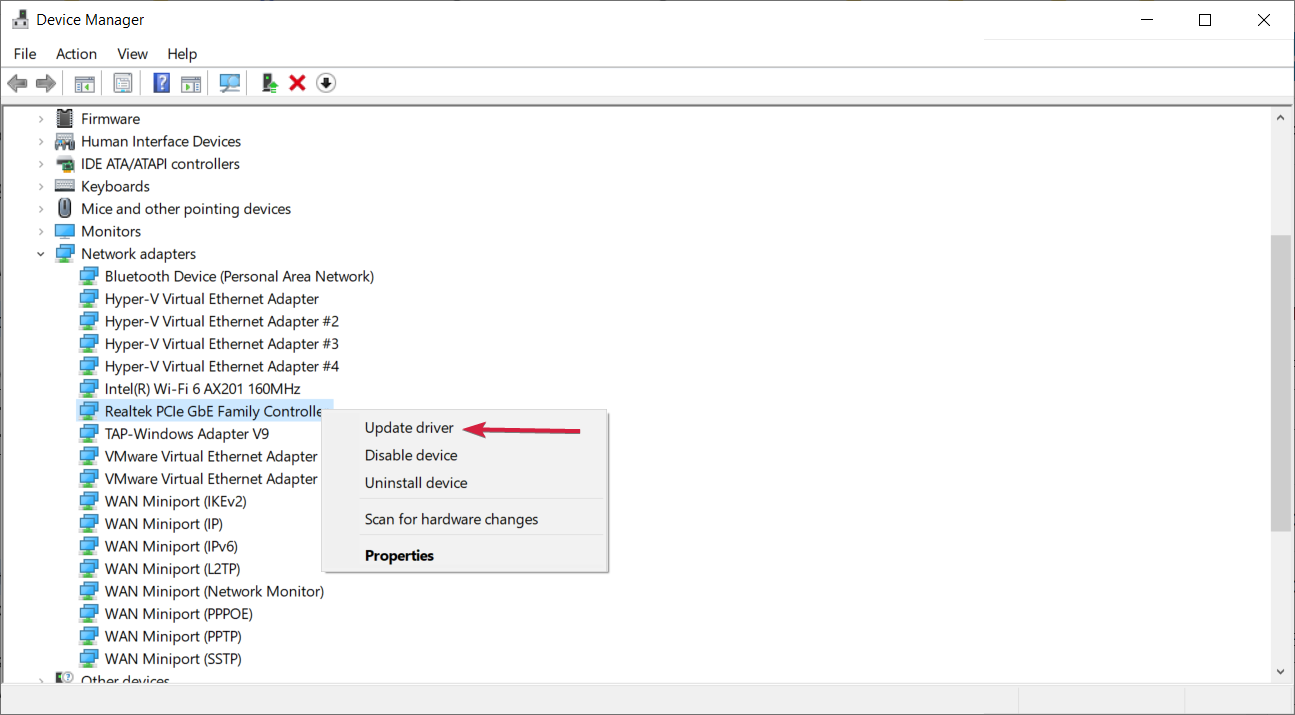
Task: Click the IDE ATA/ATAPI controllers icon
Action: point(65,164)
